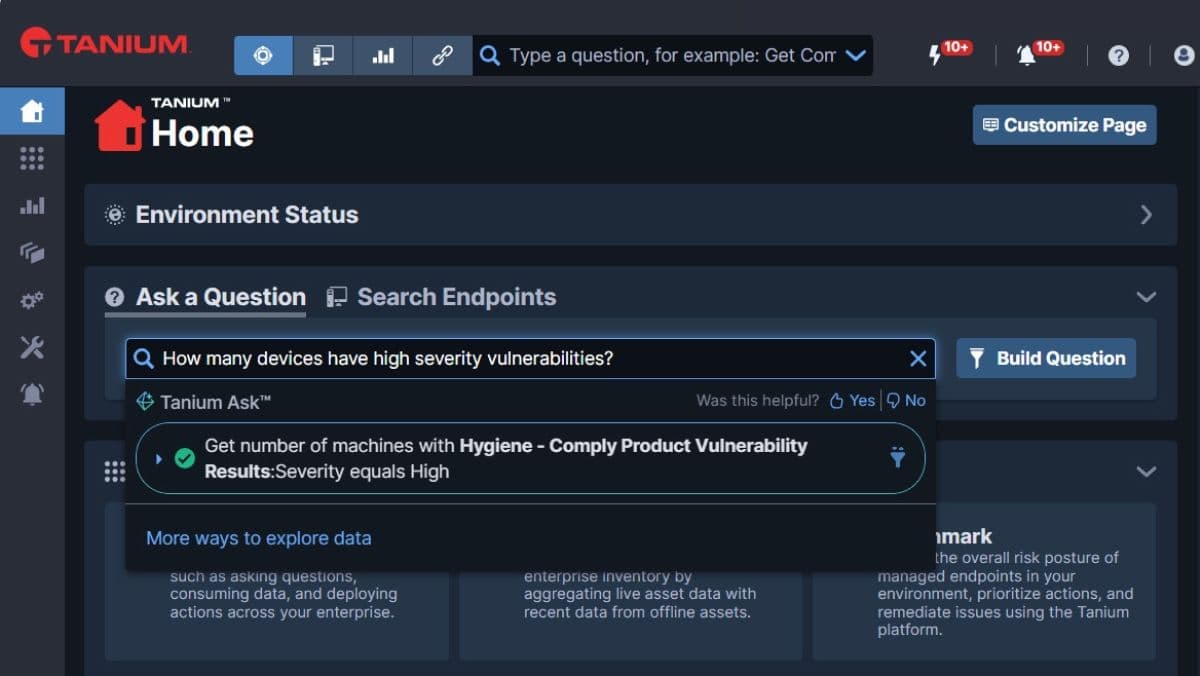Go to Home in left sidebar
This screenshot has height=676, width=1200.
click(x=32, y=111)
